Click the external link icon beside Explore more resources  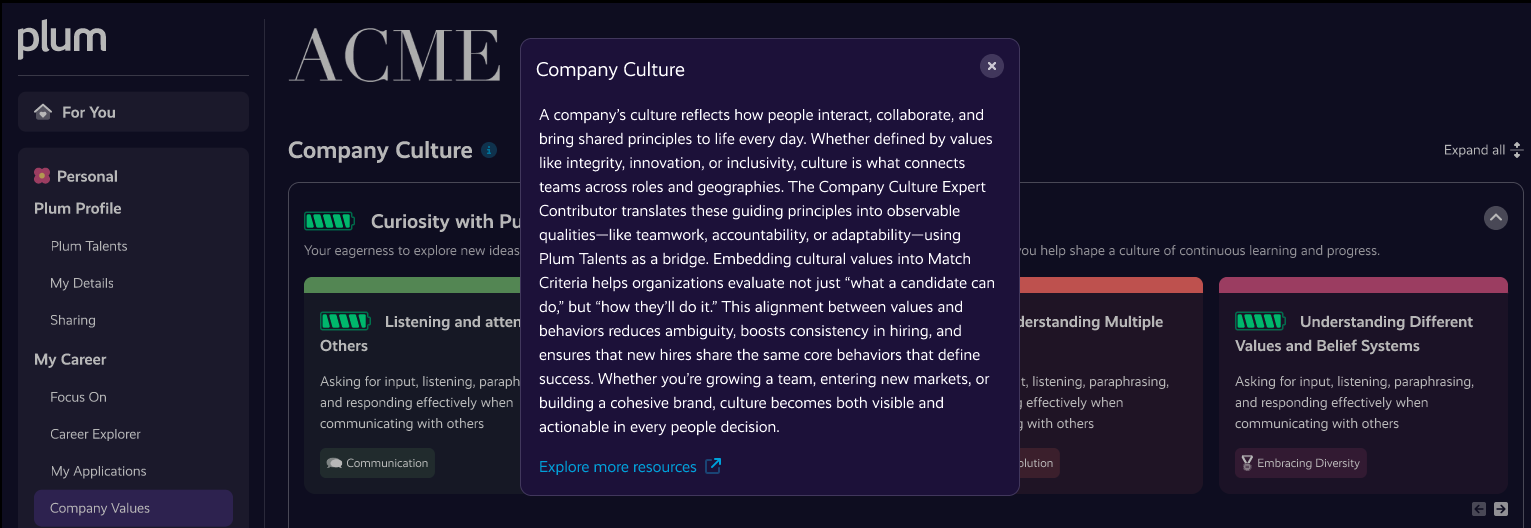tap(713, 466)
